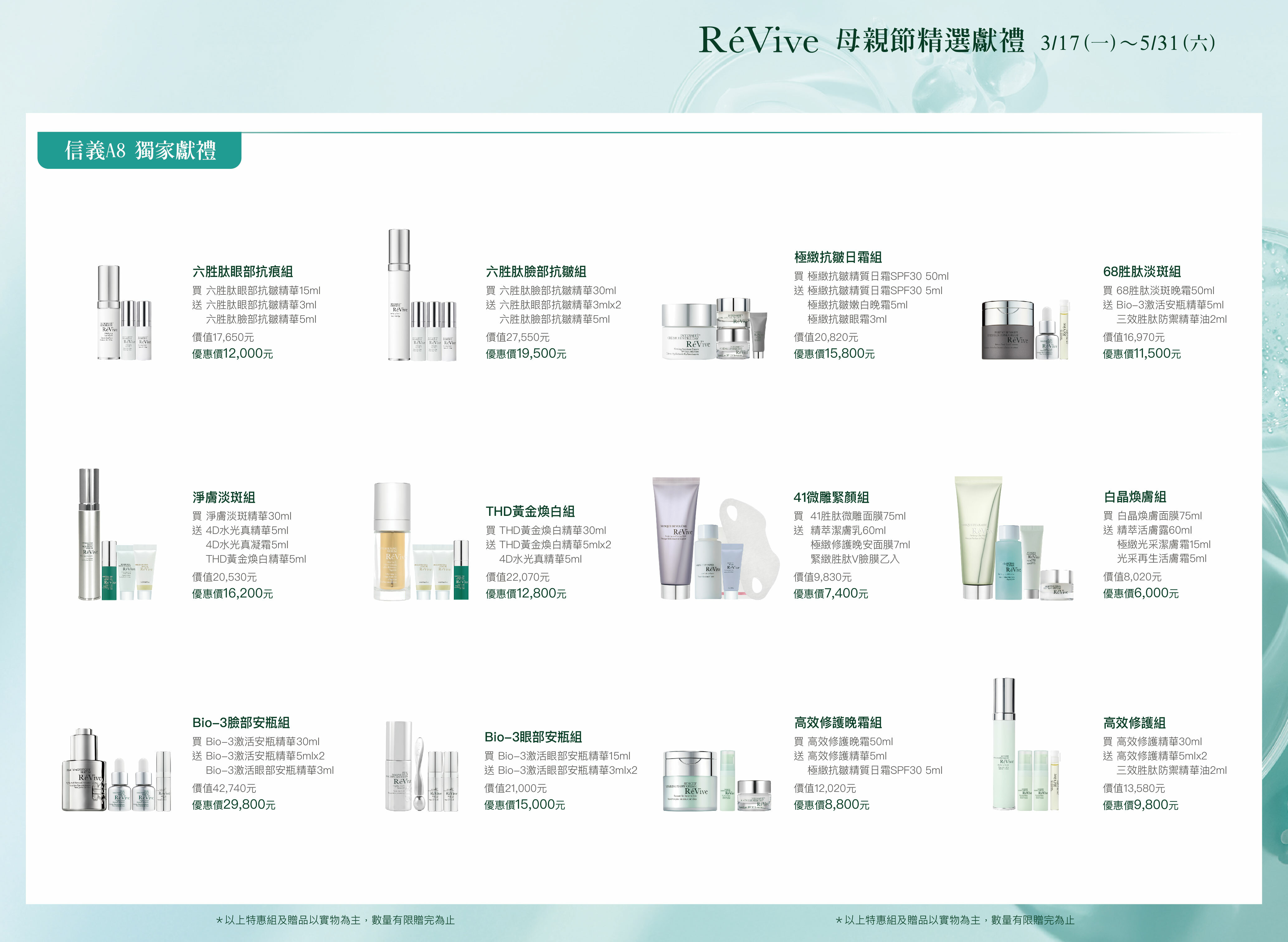The image size is (1288, 942).
Task: Click the 六胜肽臉部抗皺組 product image
Action: (x=422, y=295)
